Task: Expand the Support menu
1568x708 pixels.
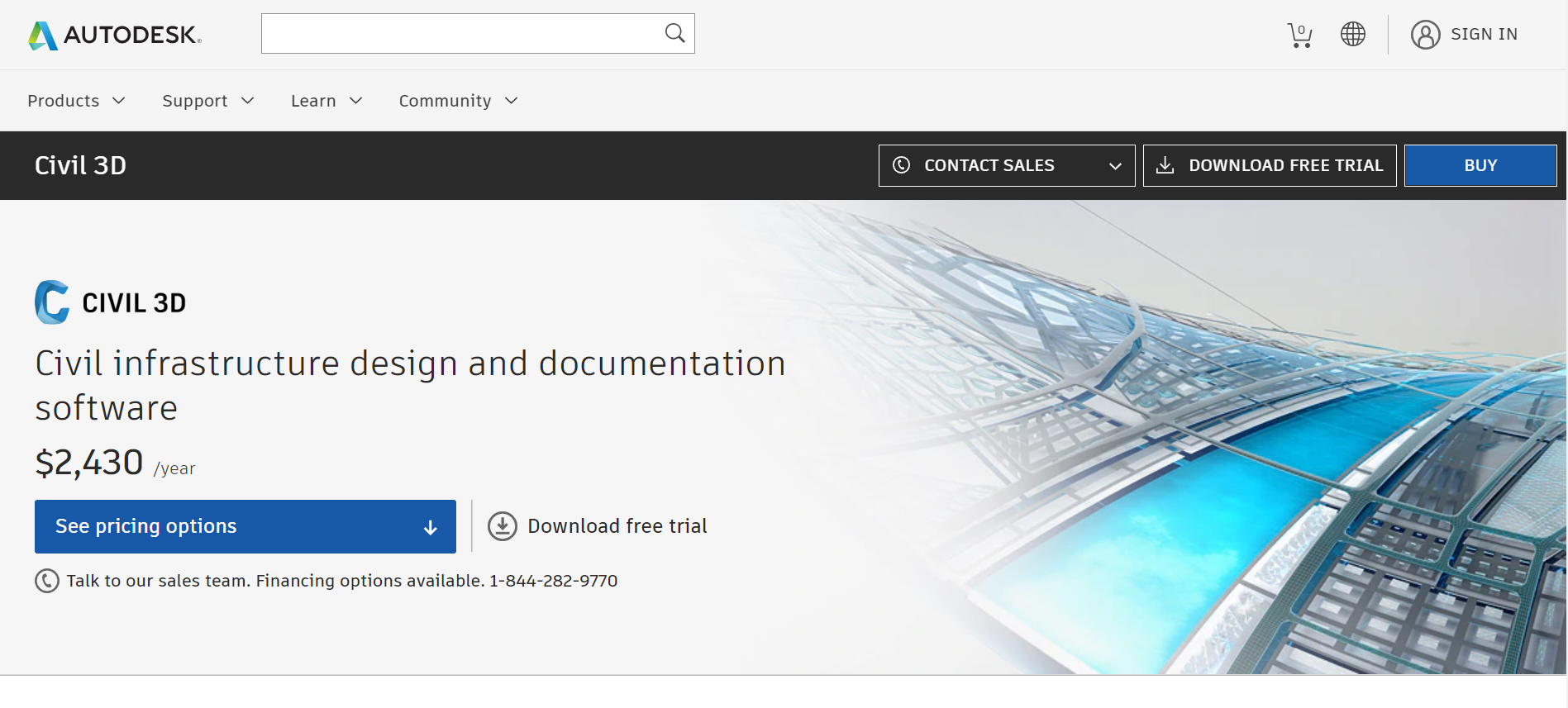Action: (208, 101)
